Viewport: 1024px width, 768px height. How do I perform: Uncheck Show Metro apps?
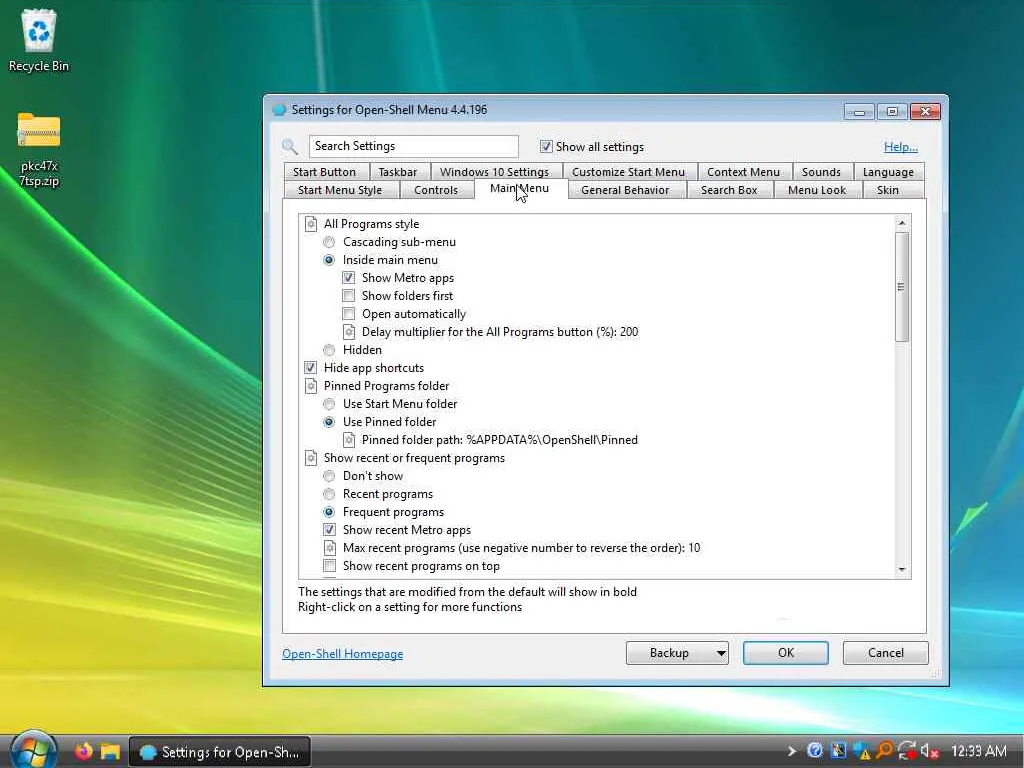[349, 278]
